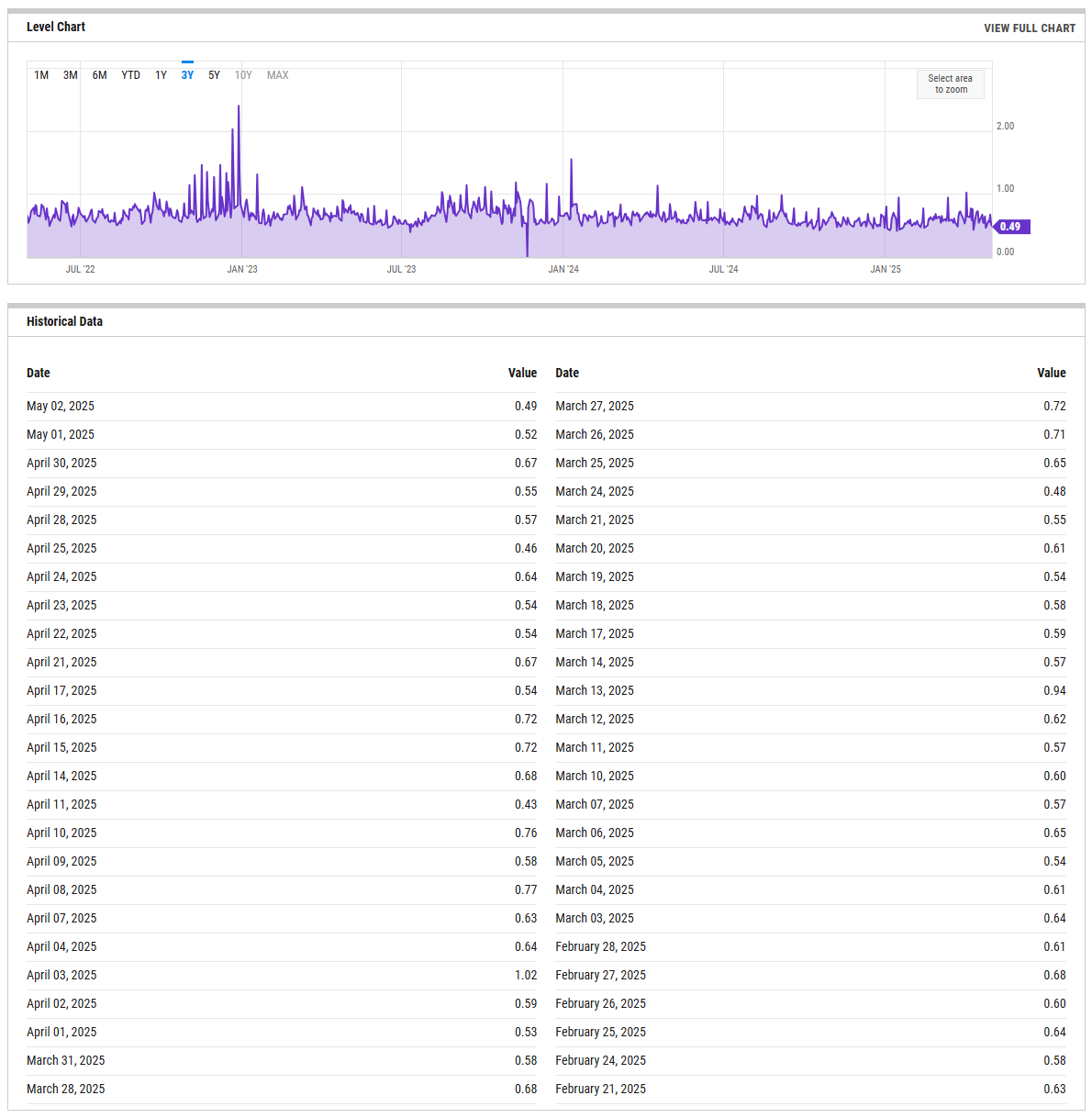Screen dimensions: 1092x1118
Task: Click the 0.94 value cell
Action: pyautogui.click(x=1054, y=690)
